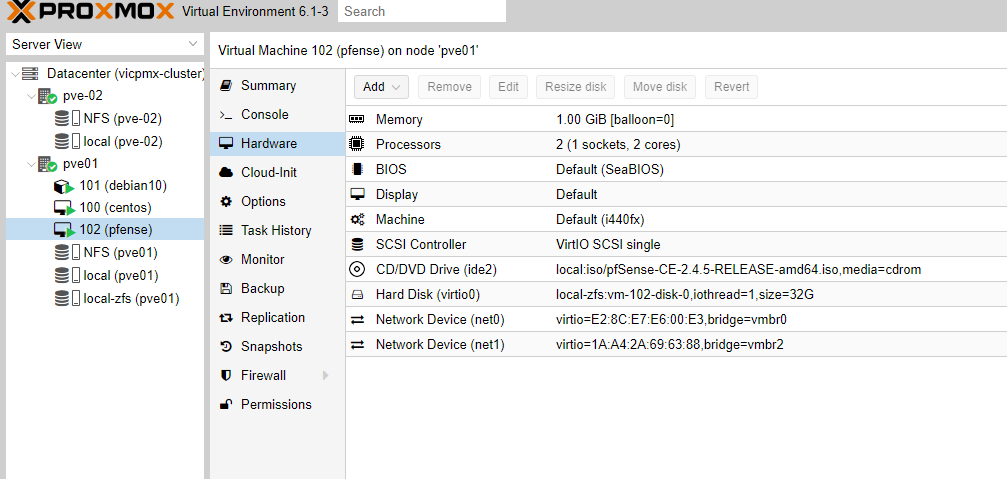Click the net0 network arrows icon
The height and width of the screenshot is (479, 1007).
coord(357,320)
